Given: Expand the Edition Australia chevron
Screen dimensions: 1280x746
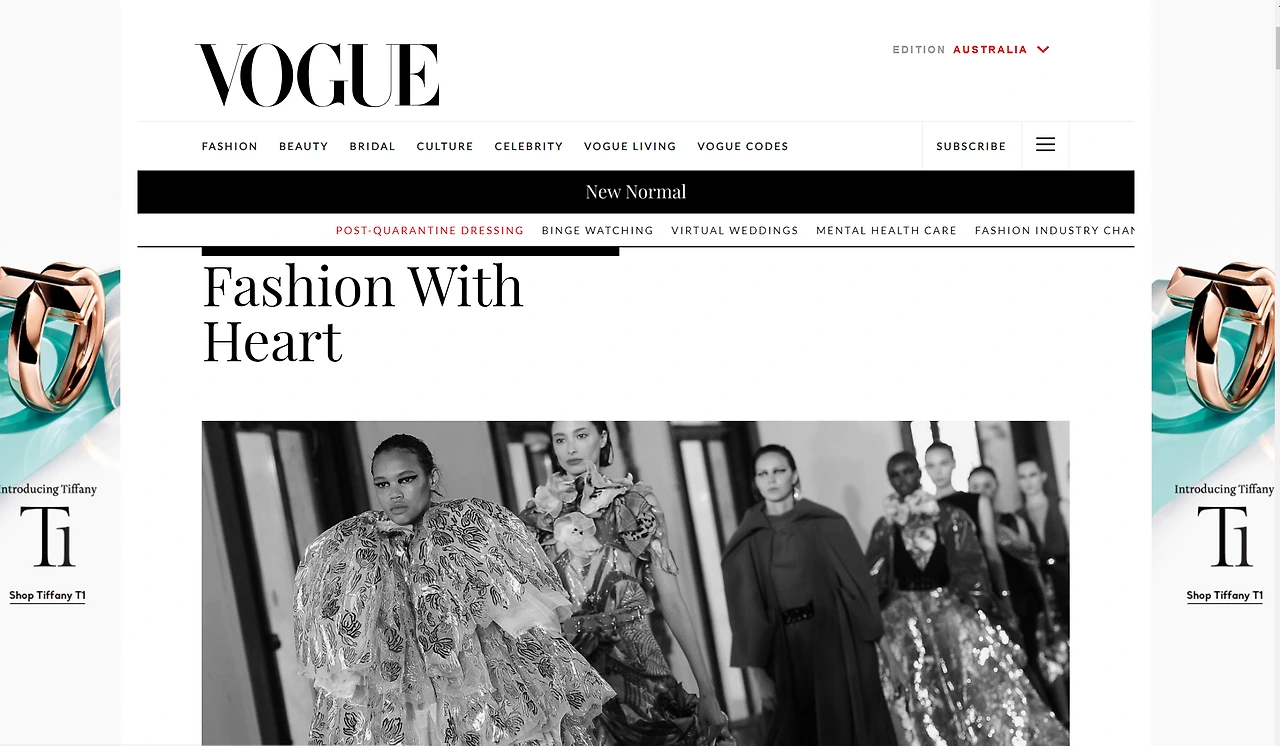Looking at the screenshot, I should tap(1043, 49).
